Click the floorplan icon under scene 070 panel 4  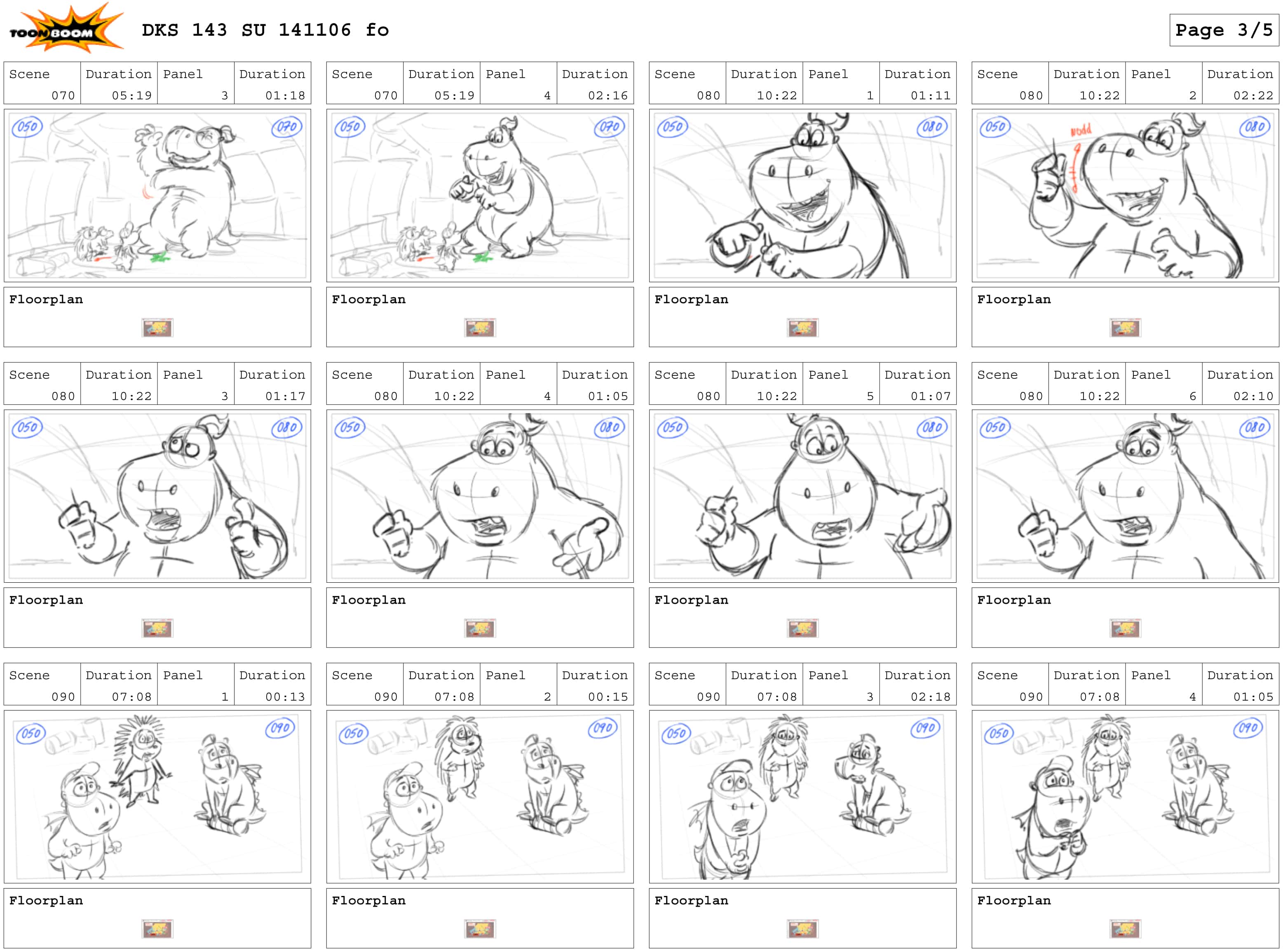[480, 328]
